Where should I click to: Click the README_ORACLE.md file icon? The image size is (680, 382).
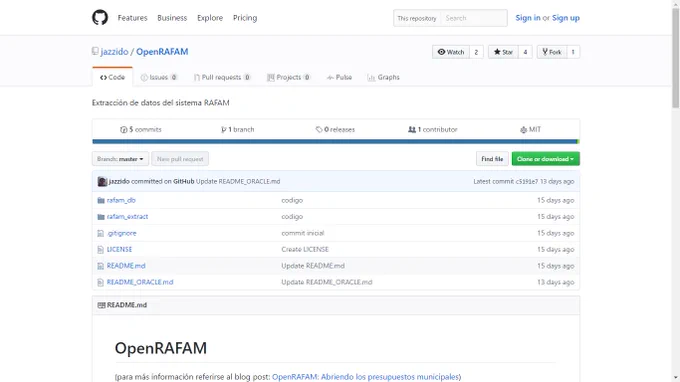click(101, 282)
